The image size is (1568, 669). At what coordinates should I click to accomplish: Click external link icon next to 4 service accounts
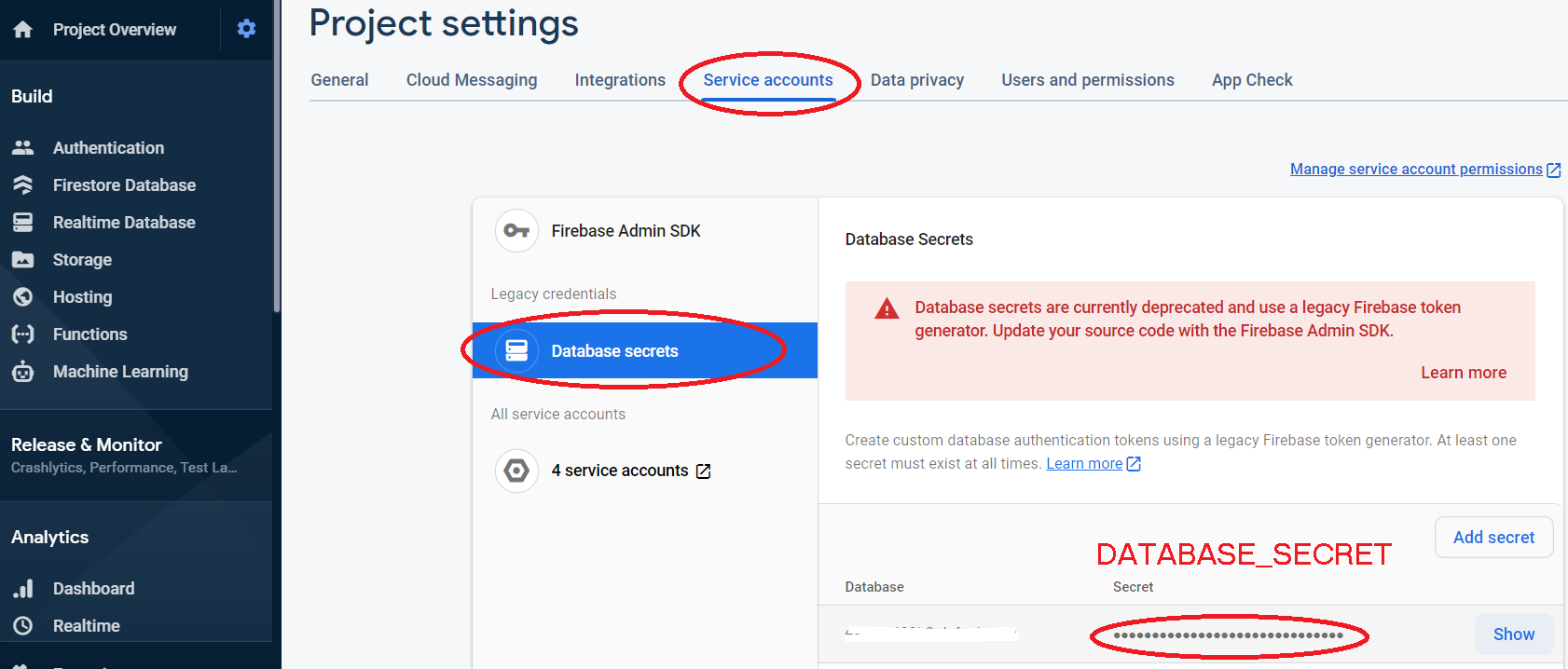[703, 471]
